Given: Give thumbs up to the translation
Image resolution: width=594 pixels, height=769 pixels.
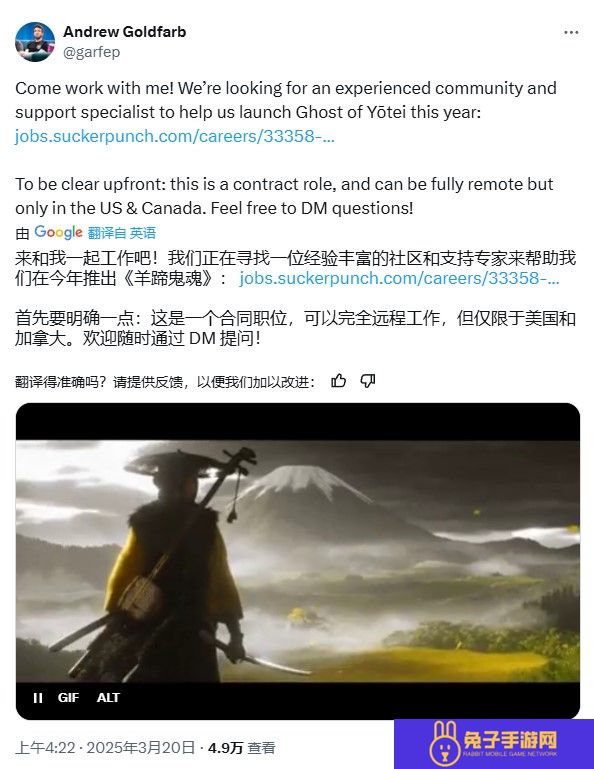Looking at the screenshot, I should pyautogui.click(x=338, y=381).
